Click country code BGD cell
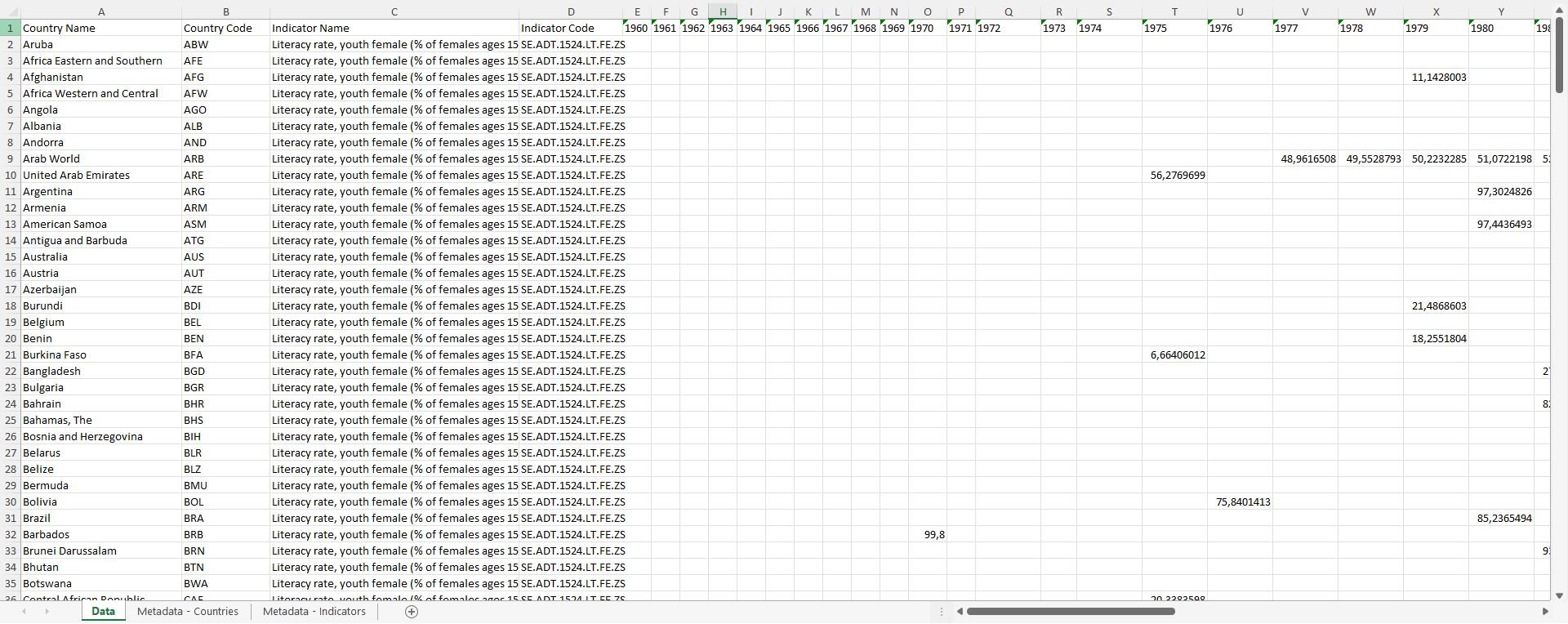Image resolution: width=1568 pixels, height=624 pixels. coord(225,371)
